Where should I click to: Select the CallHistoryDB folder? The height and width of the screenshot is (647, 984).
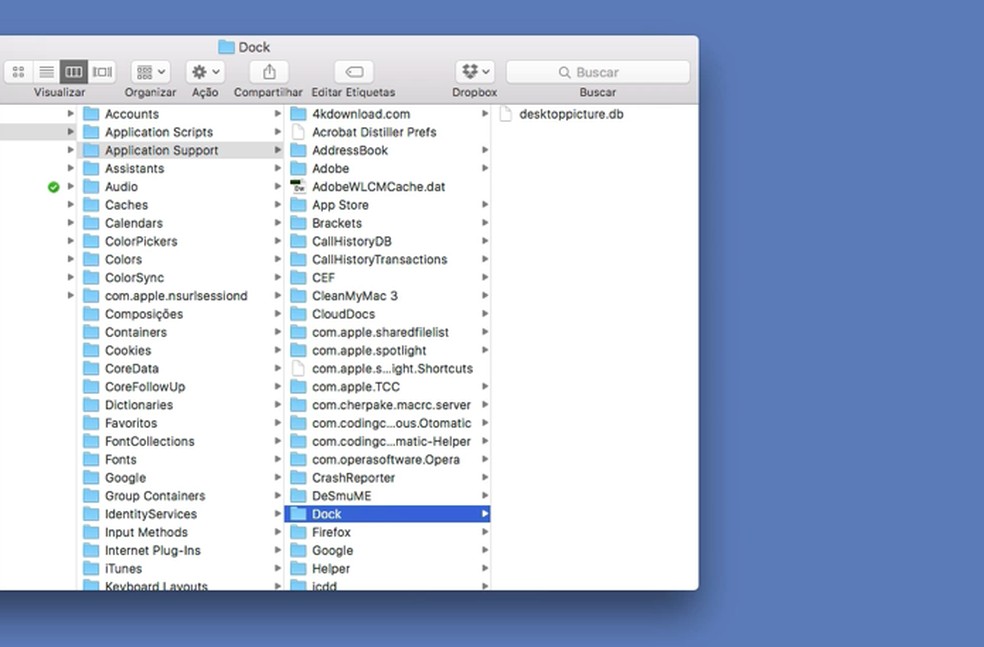(387, 241)
